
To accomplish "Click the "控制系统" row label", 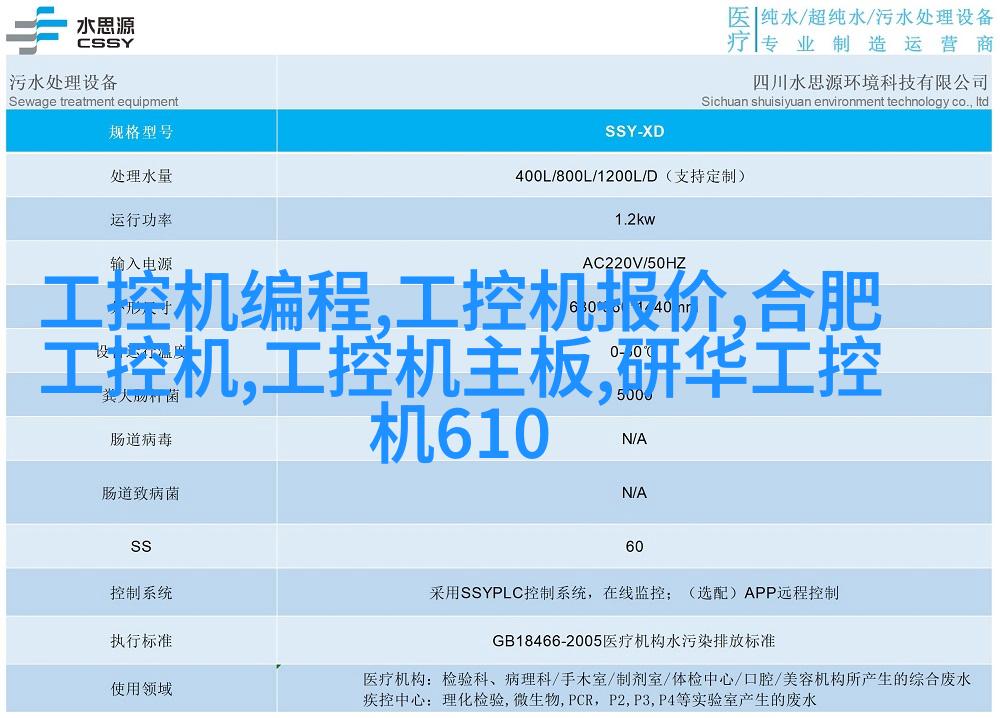I will pyautogui.click(x=141, y=593).
